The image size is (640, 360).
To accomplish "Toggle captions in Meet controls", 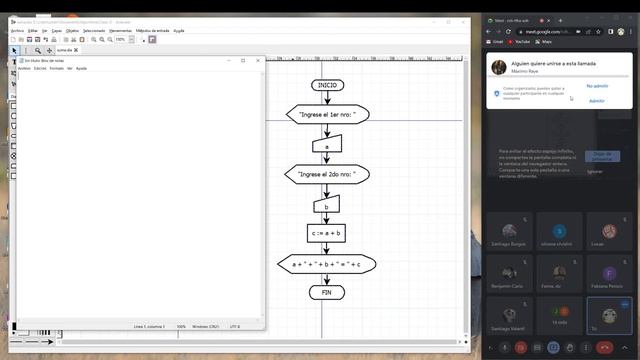I will [537, 348].
